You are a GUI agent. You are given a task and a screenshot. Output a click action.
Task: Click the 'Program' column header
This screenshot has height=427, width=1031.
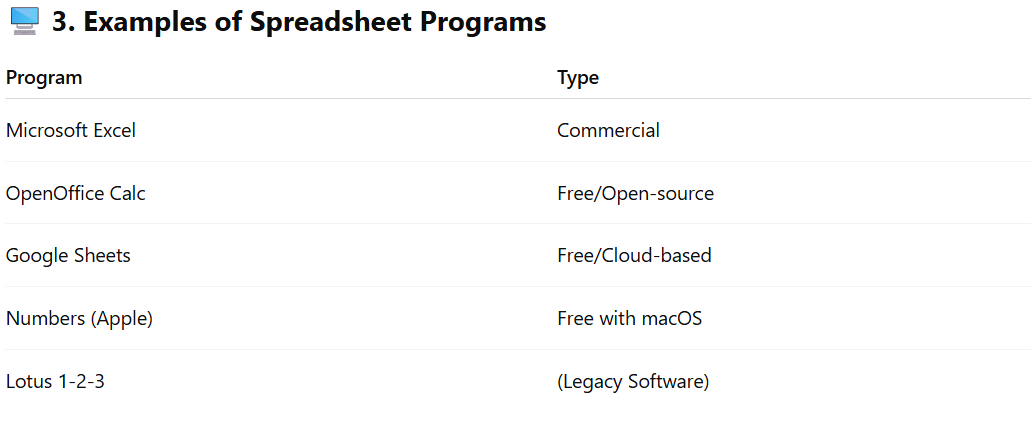click(44, 78)
